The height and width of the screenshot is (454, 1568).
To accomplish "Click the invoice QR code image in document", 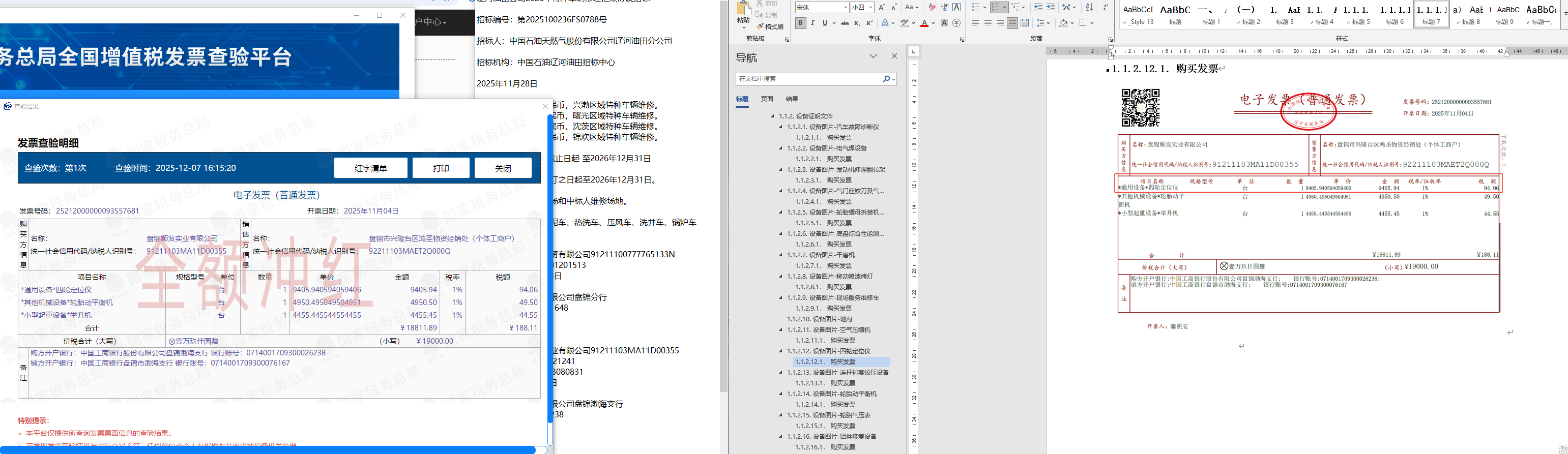I will [1141, 108].
